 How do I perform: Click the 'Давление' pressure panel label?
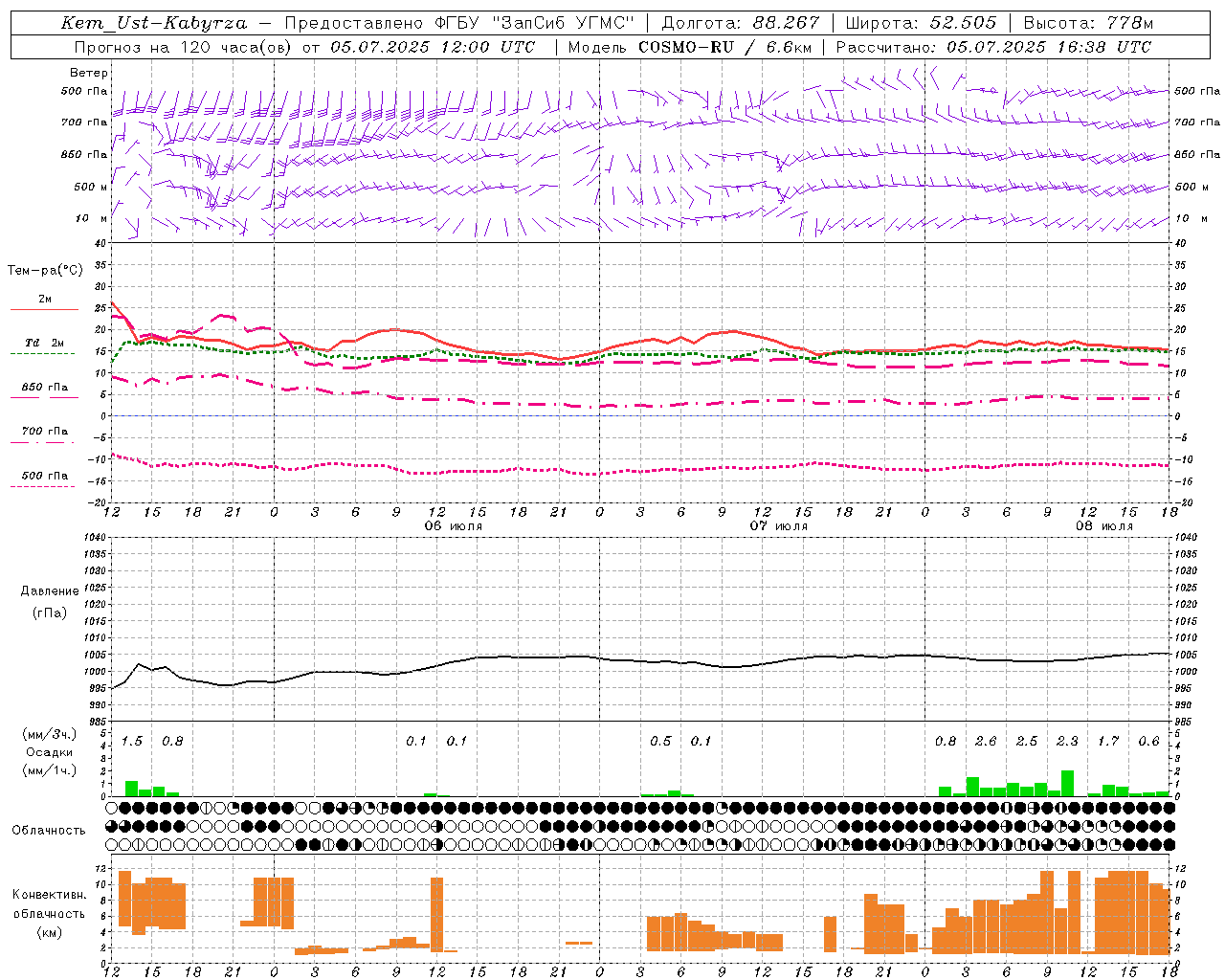(x=50, y=591)
